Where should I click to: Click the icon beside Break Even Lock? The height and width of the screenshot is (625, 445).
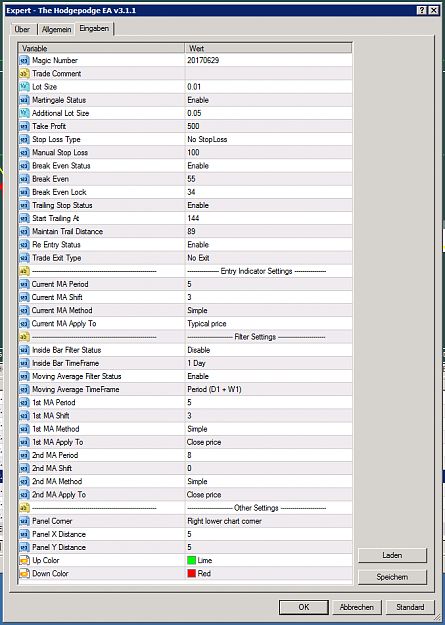24,192
